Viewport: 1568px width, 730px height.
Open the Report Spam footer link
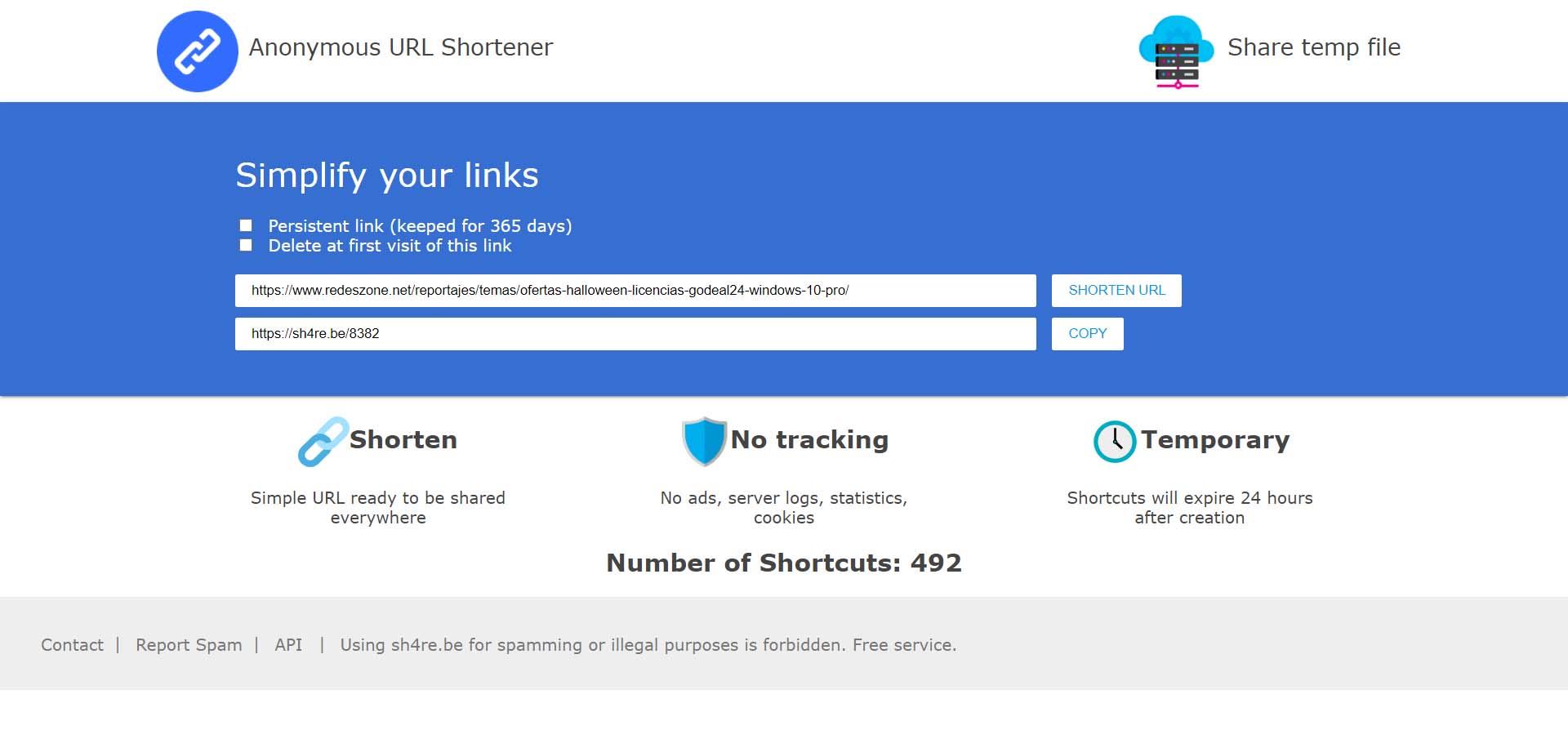[x=189, y=645]
